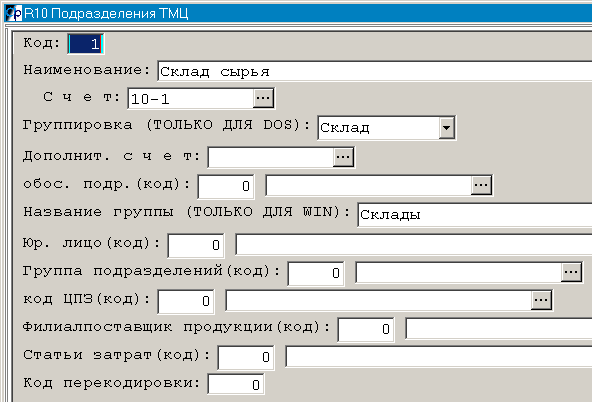This screenshot has width=592, height=402.
Task: Click the 'Группировка (ТОЛЬКО ДЛЯ DOS):' label
Action: 166,125
